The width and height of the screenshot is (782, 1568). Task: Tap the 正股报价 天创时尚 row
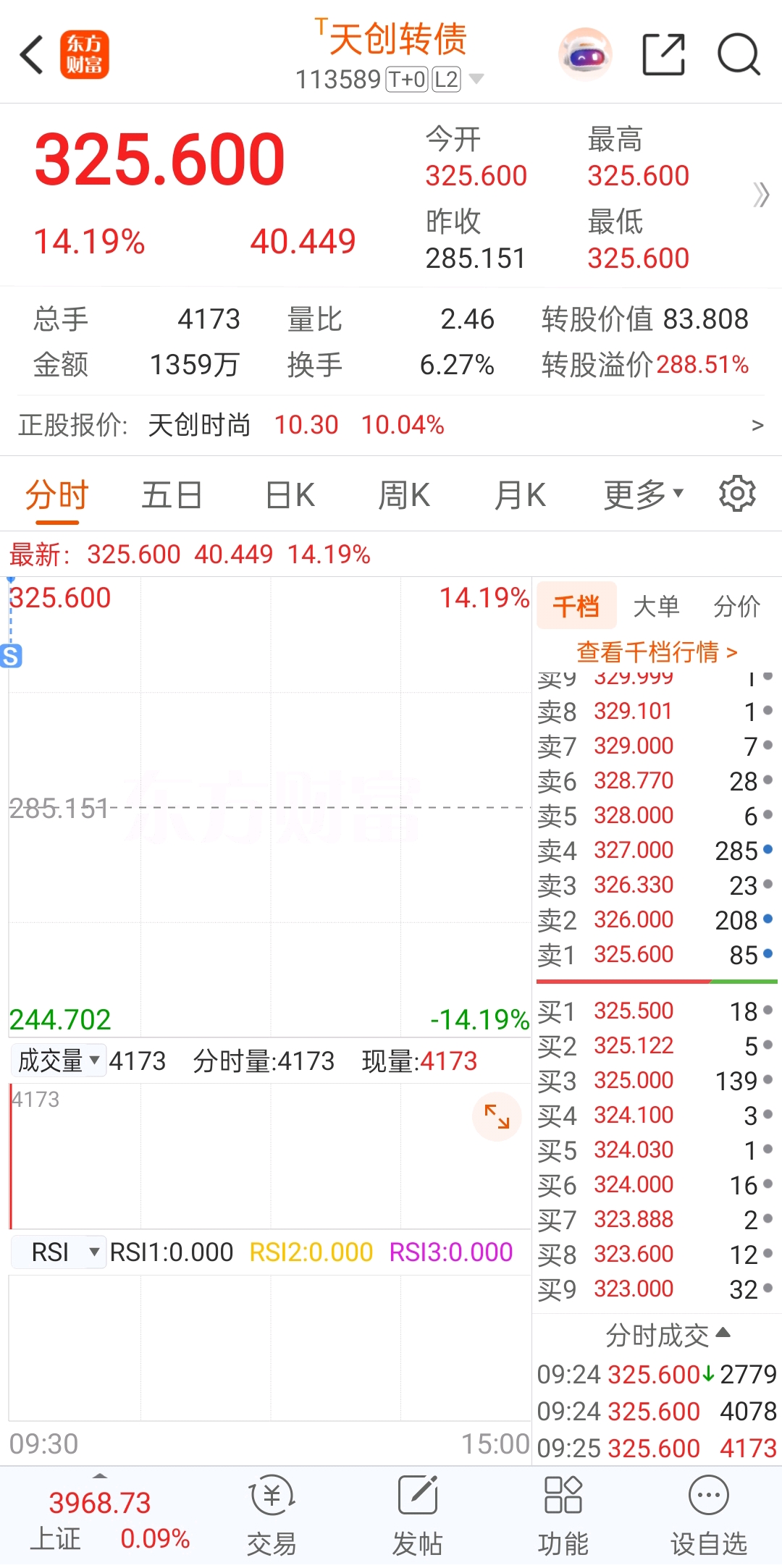391,425
